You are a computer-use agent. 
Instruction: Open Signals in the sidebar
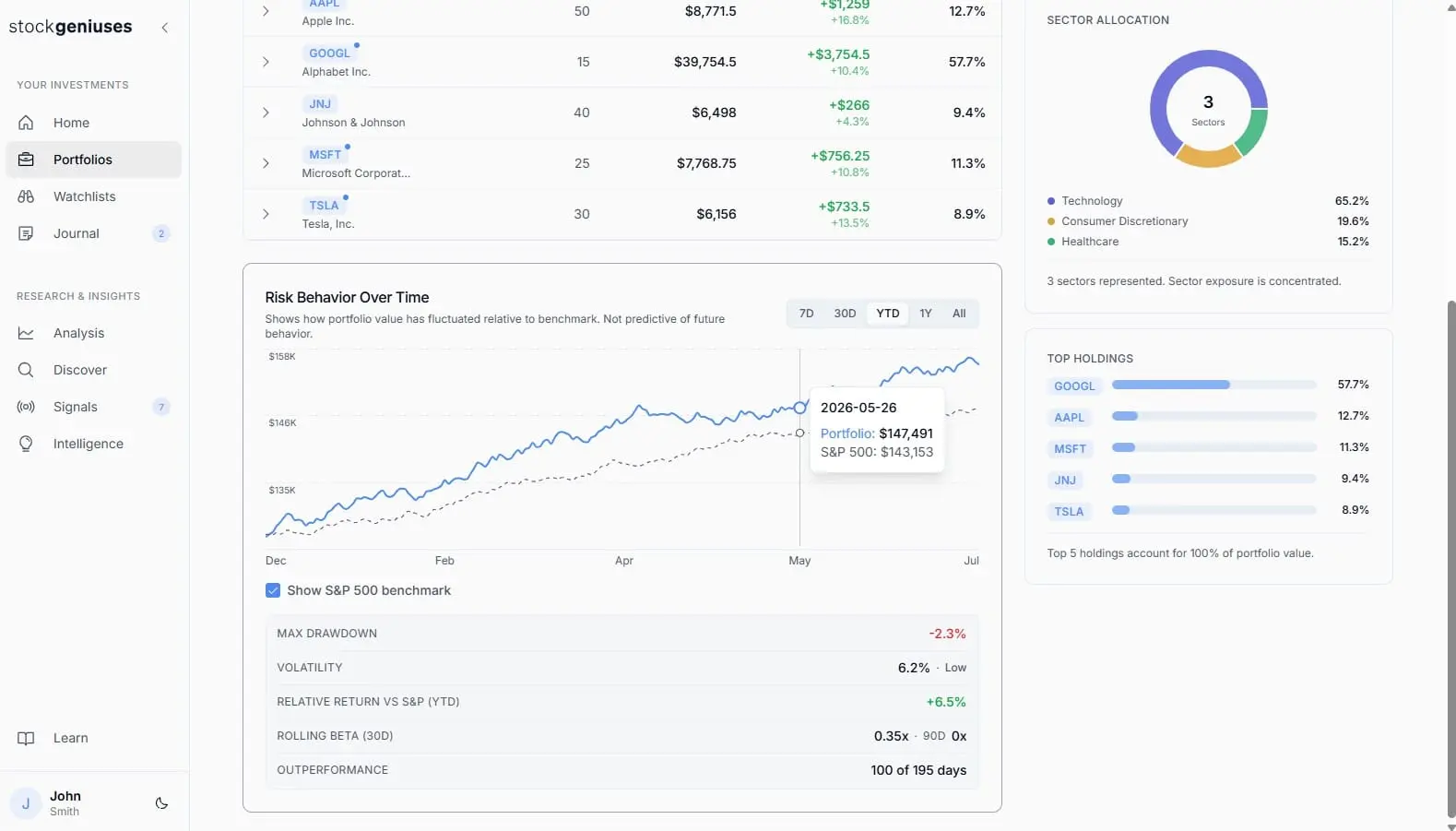coord(93,407)
